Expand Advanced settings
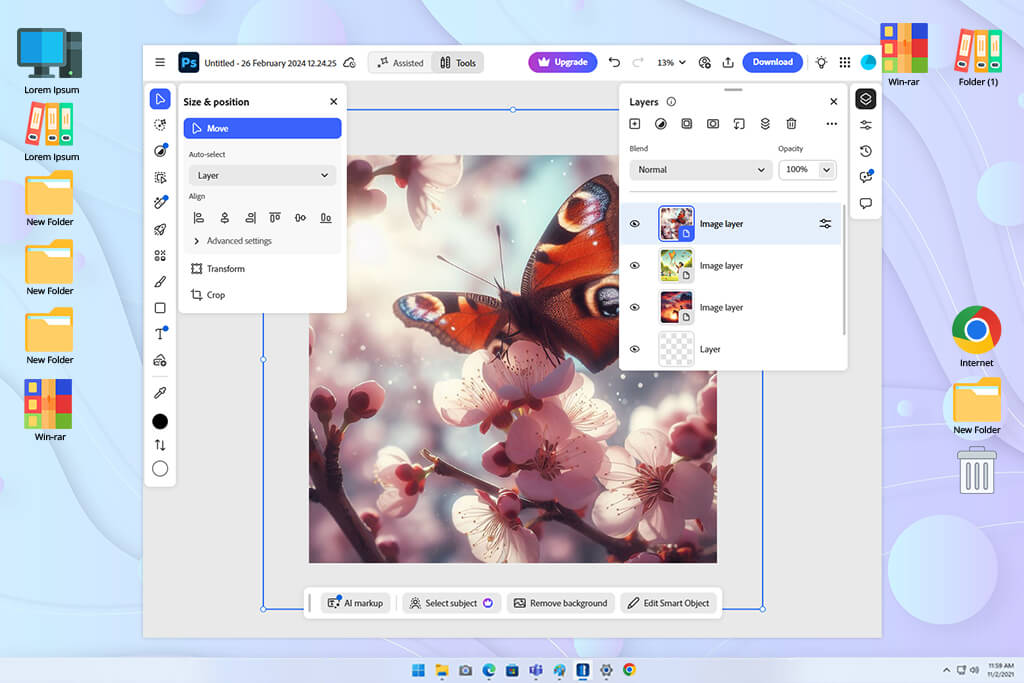The image size is (1024, 683). tap(233, 241)
